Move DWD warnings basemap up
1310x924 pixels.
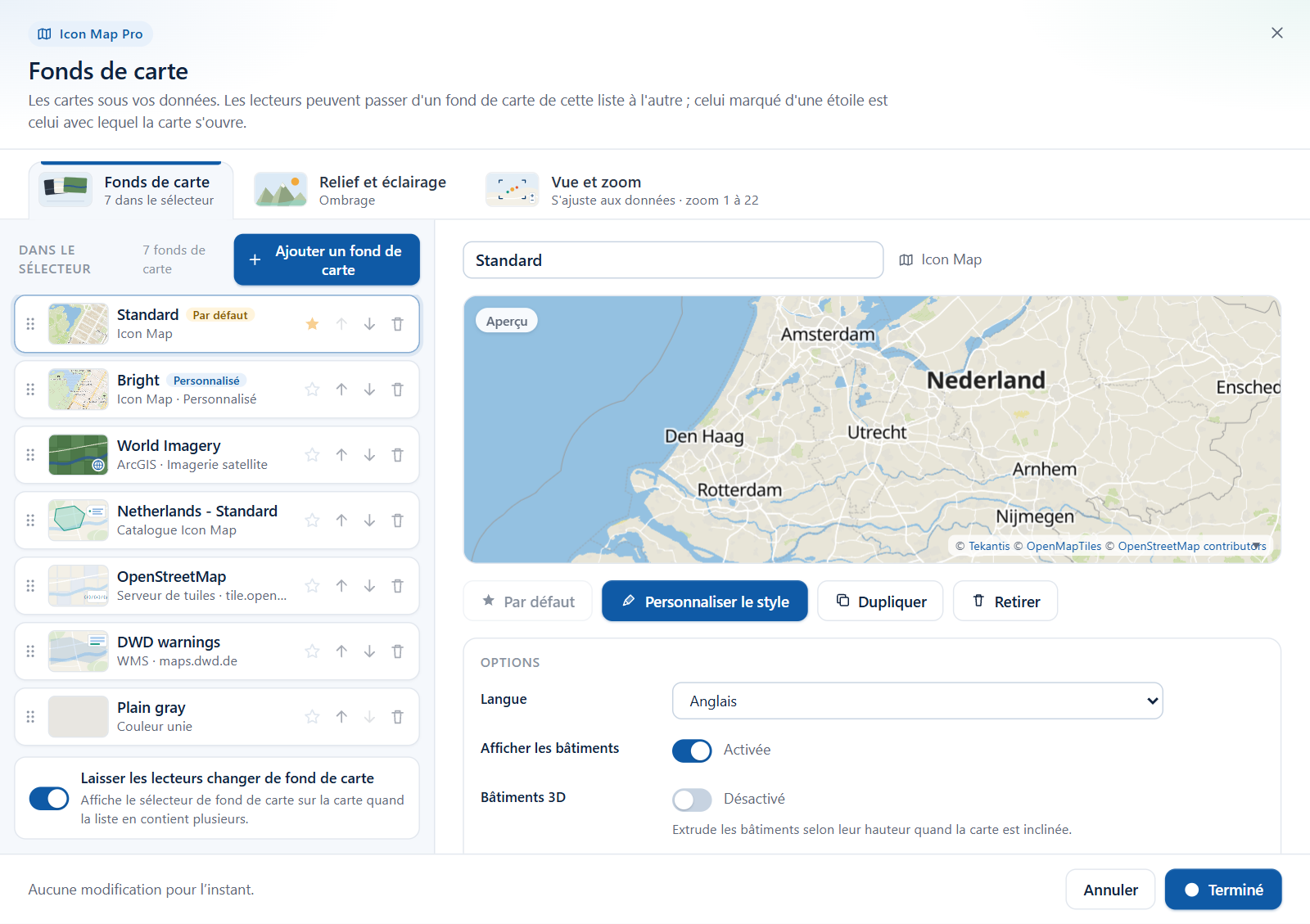point(341,651)
